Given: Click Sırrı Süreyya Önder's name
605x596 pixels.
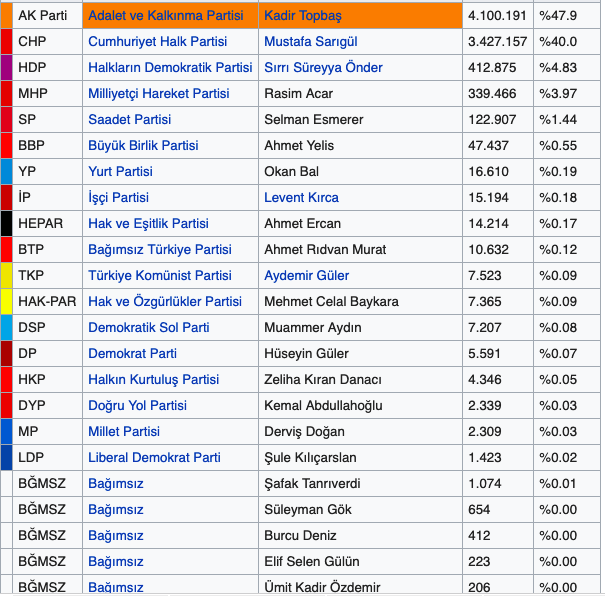Looking at the screenshot, I should pos(323,68).
